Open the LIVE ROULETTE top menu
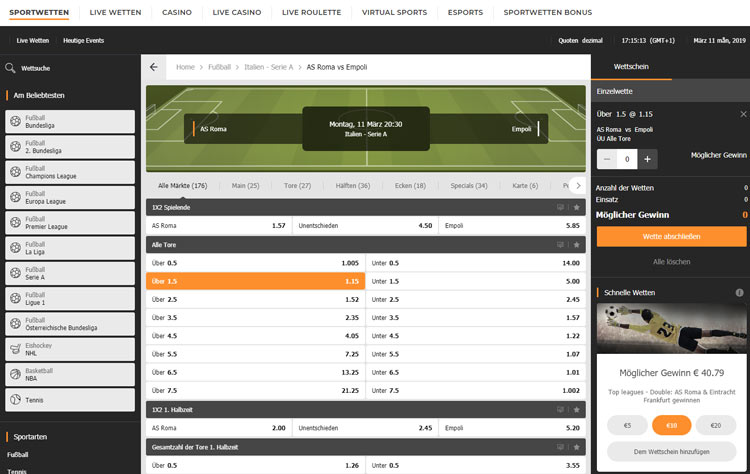The image size is (750, 474). [311, 12]
